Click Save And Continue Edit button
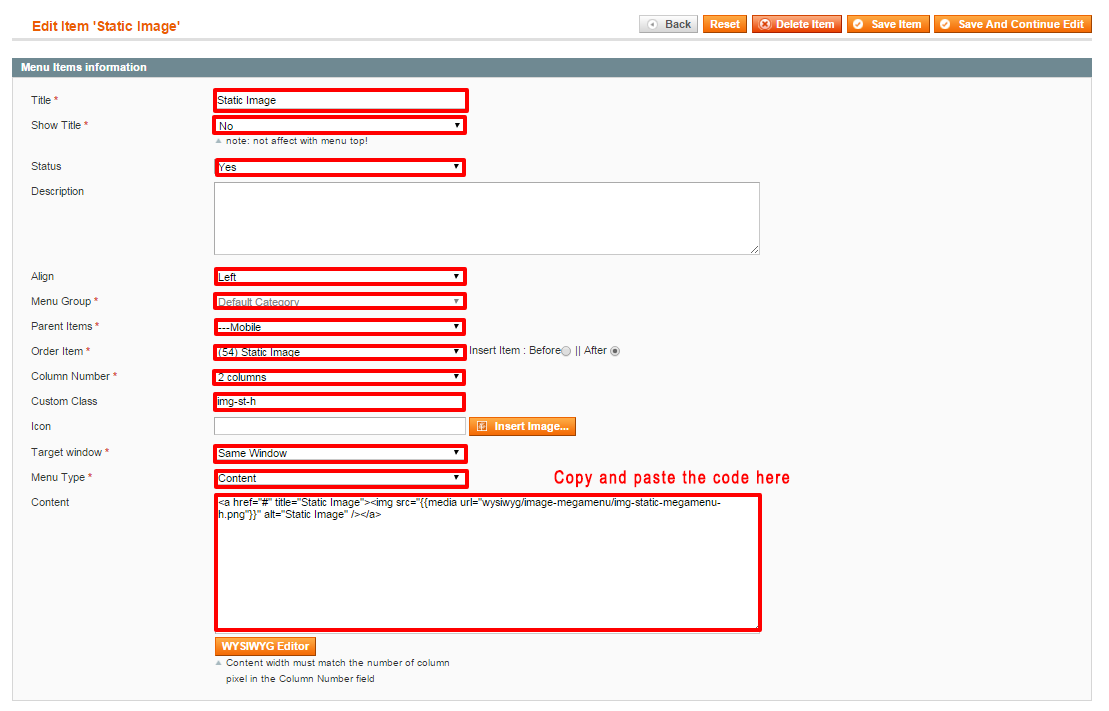Viewport: 1109px width, 711px height. point(1012,24)
